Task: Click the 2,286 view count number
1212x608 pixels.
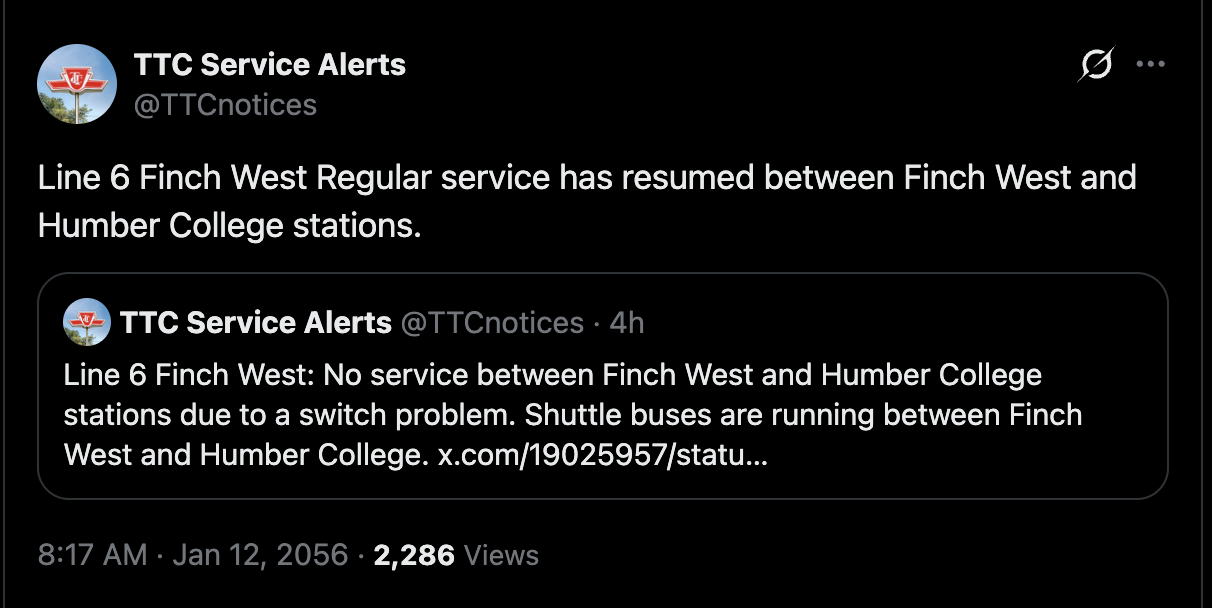Action: (x=414, y=555)
